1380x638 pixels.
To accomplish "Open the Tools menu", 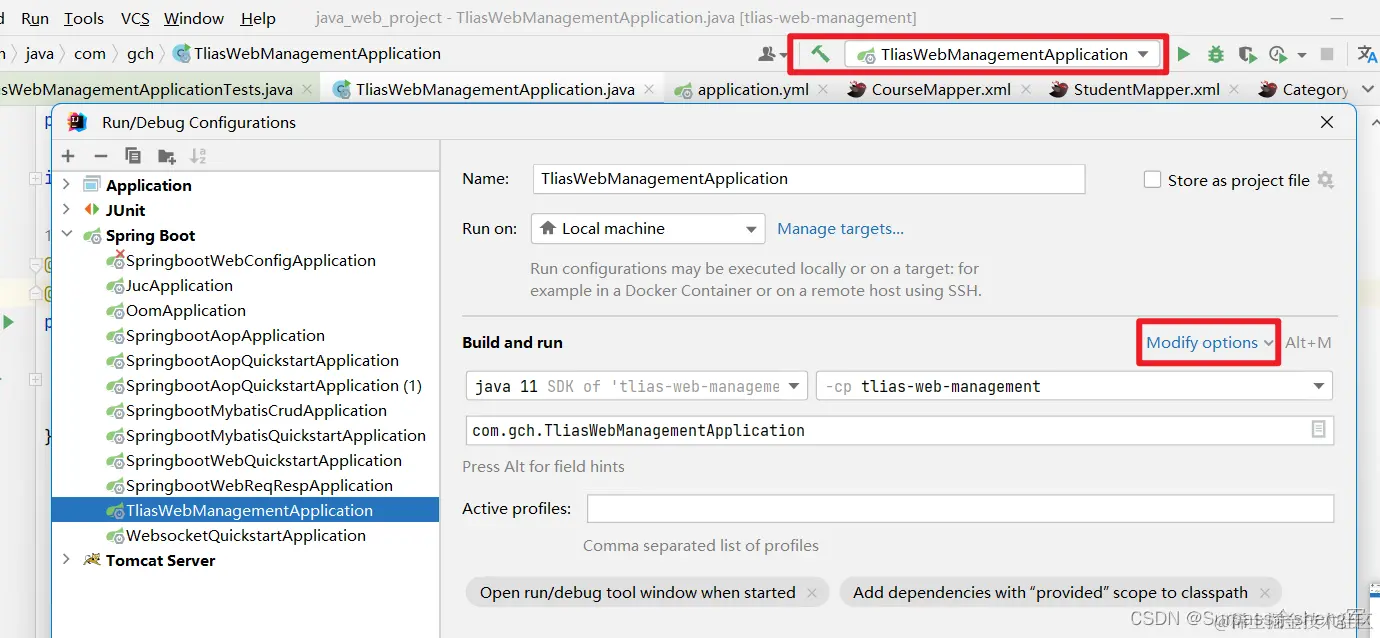I will 84,18.
